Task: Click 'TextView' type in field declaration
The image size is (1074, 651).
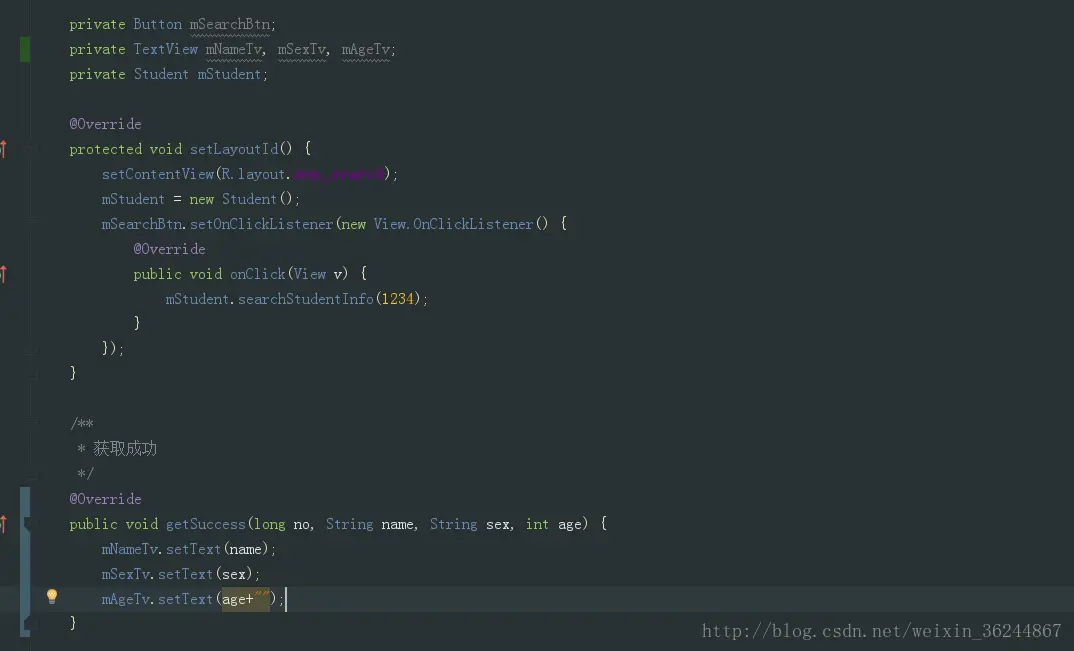Action: [166, 49]
